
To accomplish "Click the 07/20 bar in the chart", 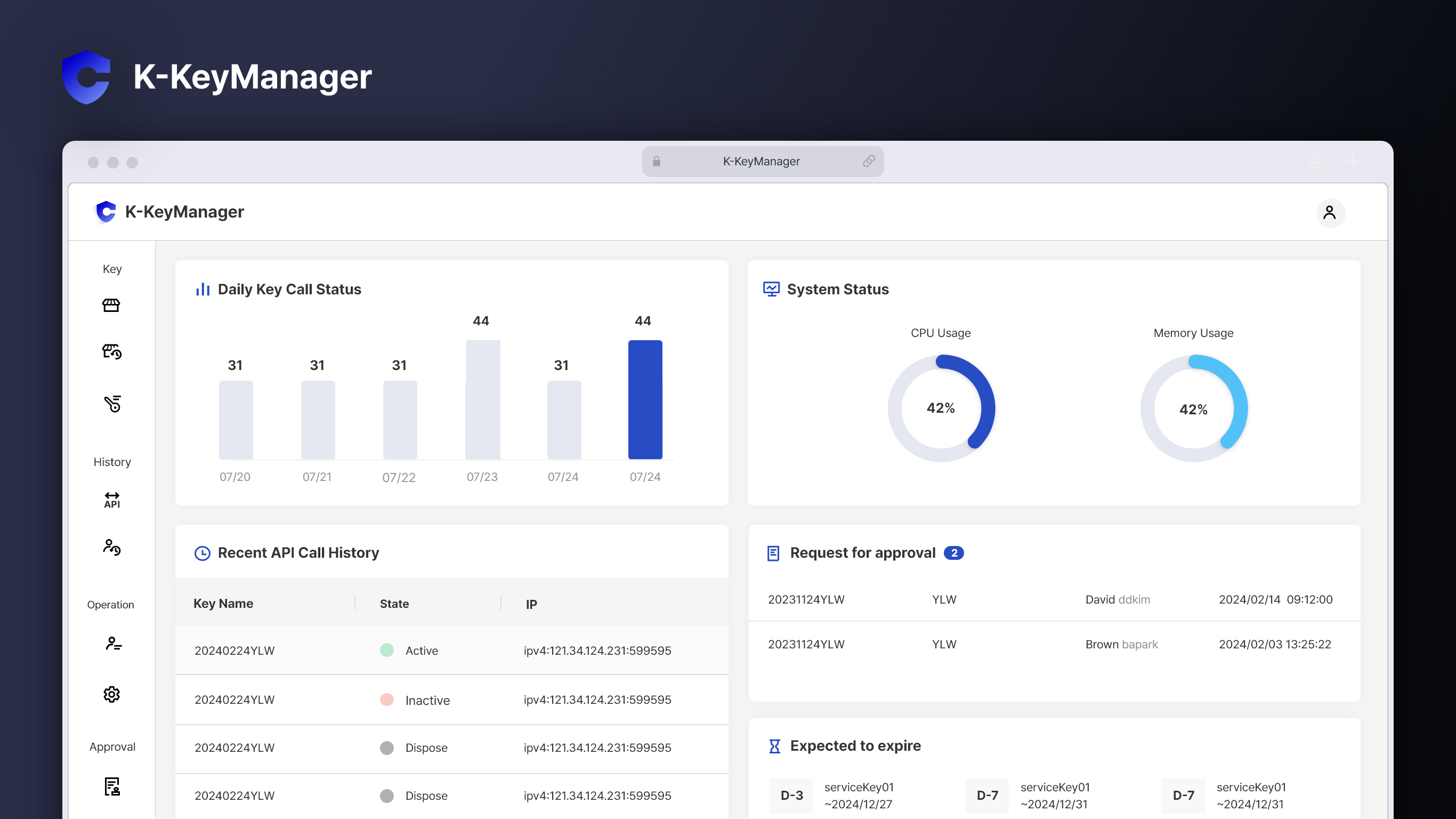I will coord(236,420).
